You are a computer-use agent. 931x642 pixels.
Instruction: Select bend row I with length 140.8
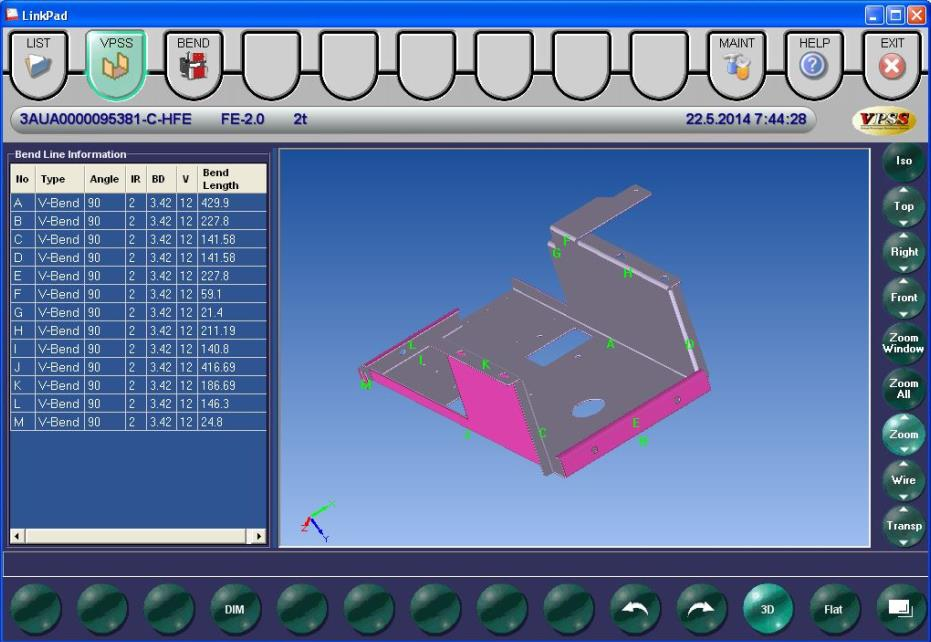pyautogui.click(x=138, y=349)
